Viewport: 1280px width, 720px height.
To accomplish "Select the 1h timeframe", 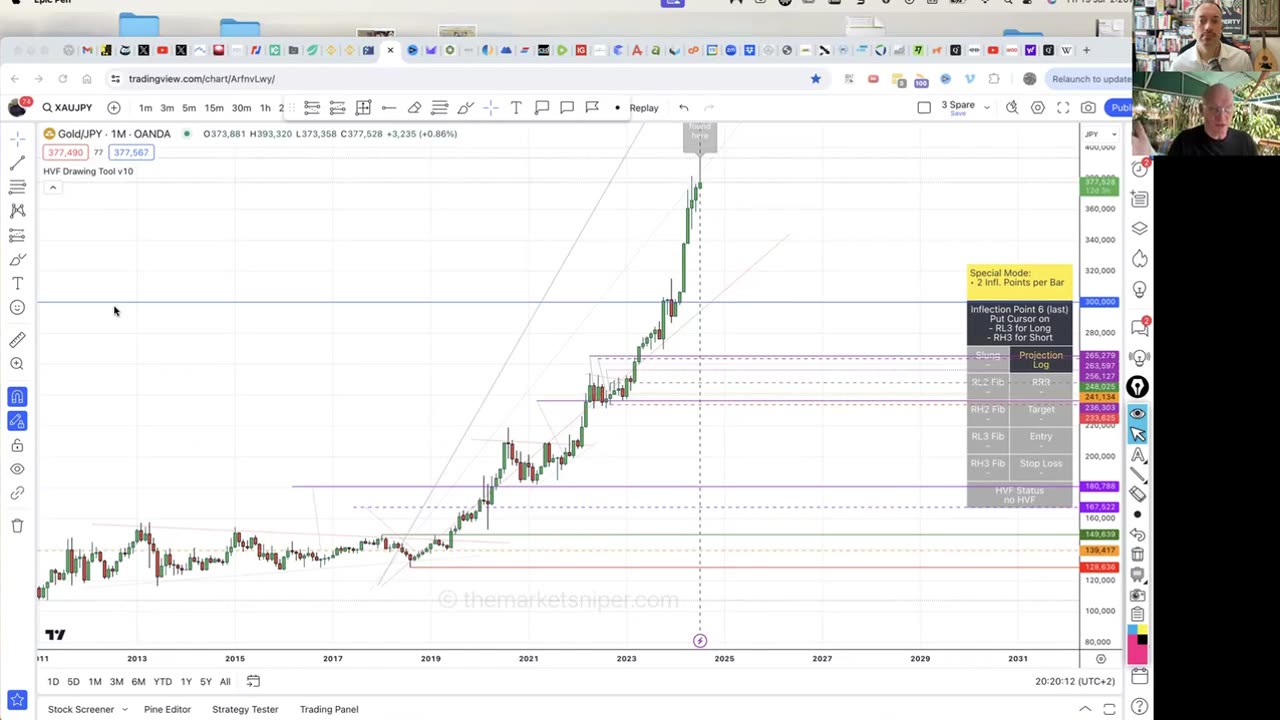I will tap(265, 108).
